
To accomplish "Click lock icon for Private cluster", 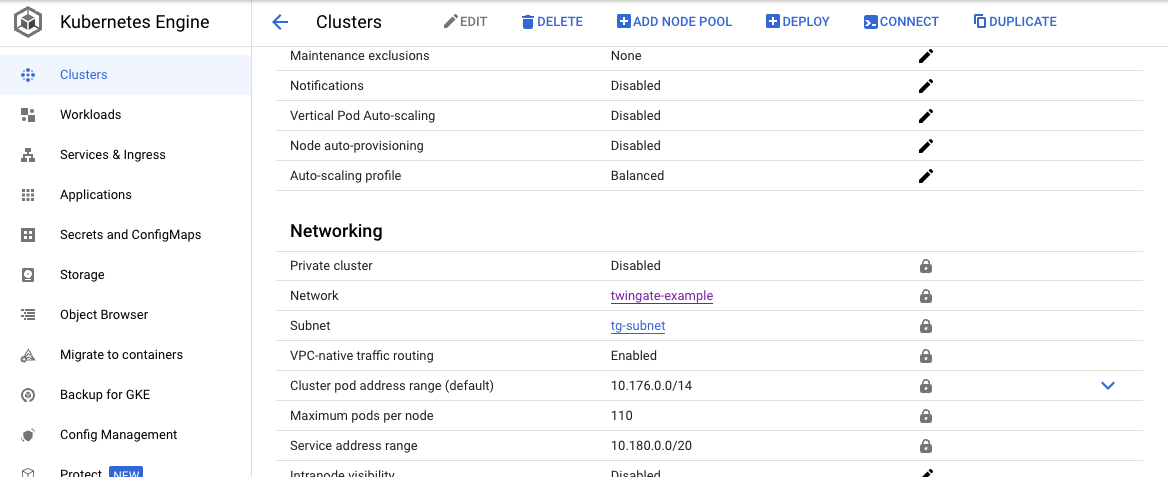I will [x=926, y=266].
